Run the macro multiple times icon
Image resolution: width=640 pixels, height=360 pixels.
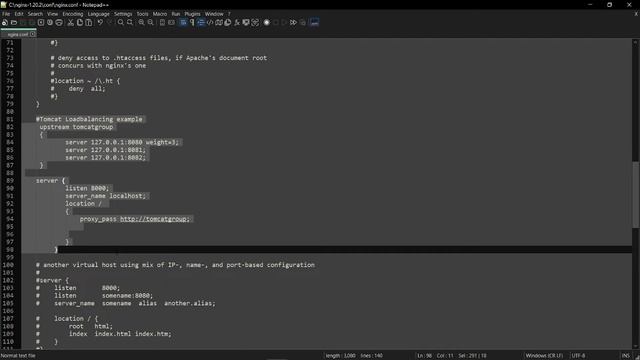293,22
